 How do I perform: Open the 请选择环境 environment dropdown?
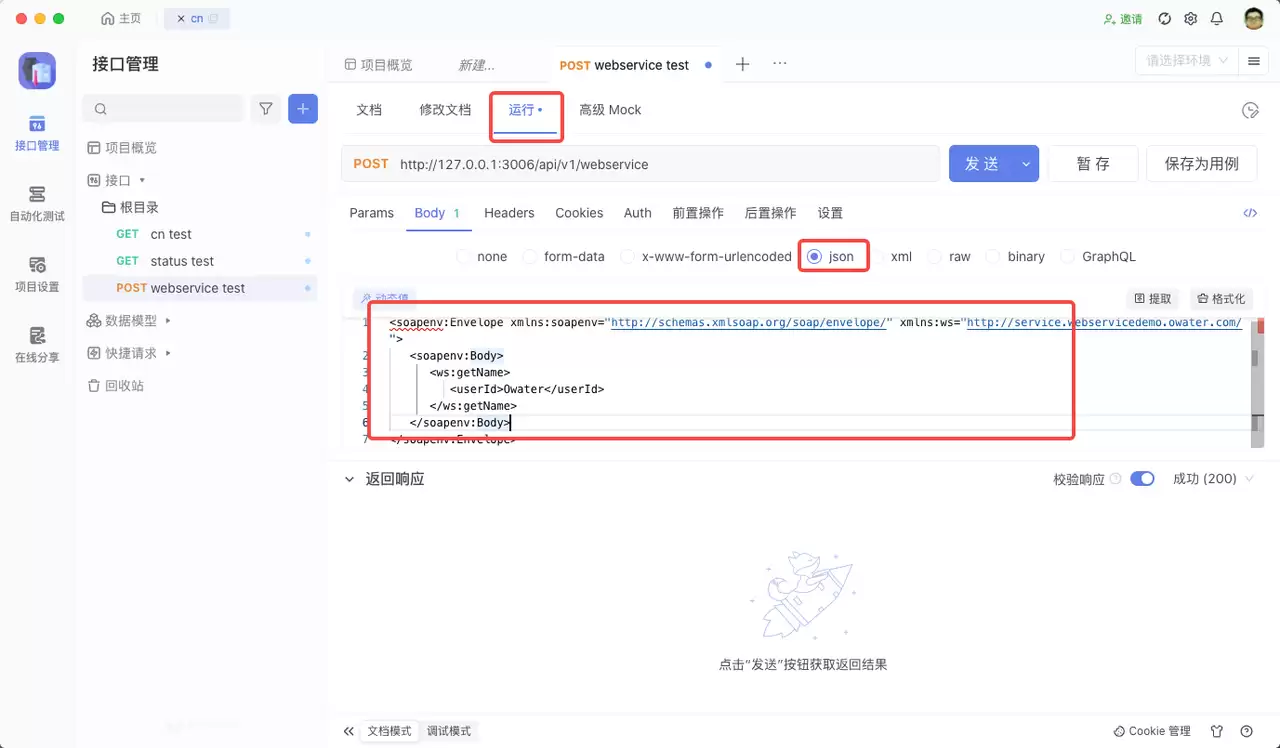point(1186,61)
